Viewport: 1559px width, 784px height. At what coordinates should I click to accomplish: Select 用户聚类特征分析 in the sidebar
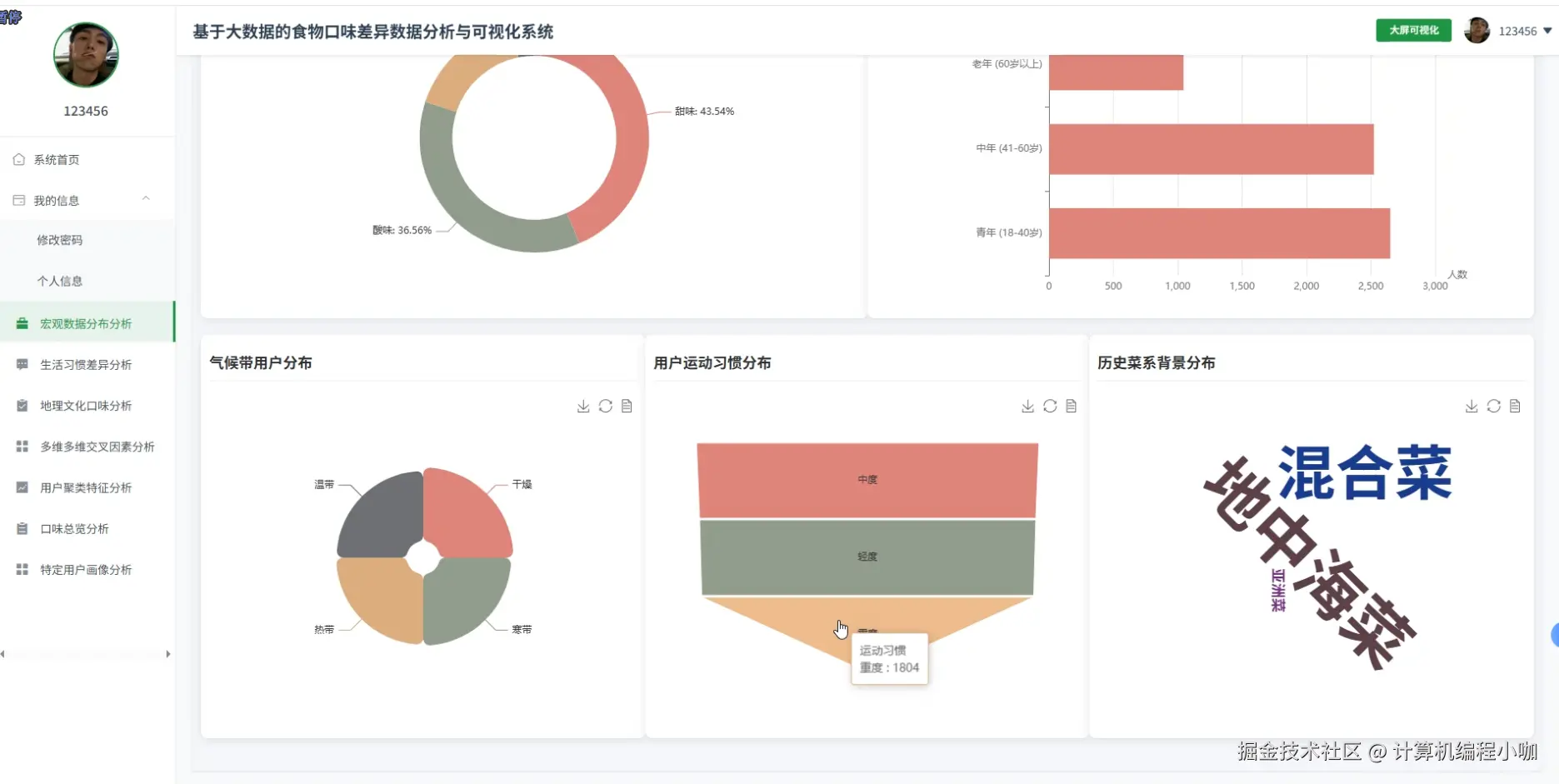82,487
